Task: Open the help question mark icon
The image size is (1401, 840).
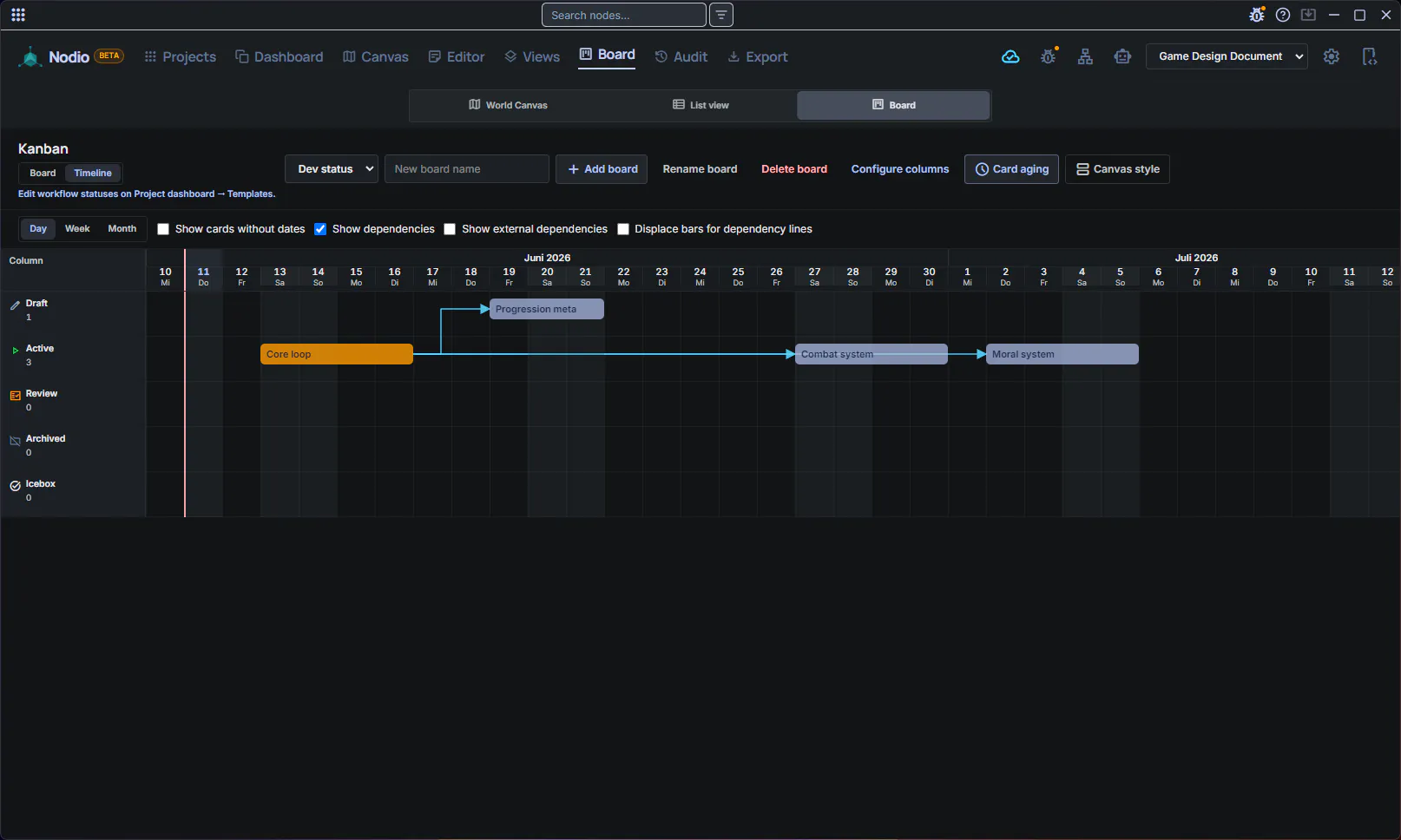Action: pos(1283,15)
